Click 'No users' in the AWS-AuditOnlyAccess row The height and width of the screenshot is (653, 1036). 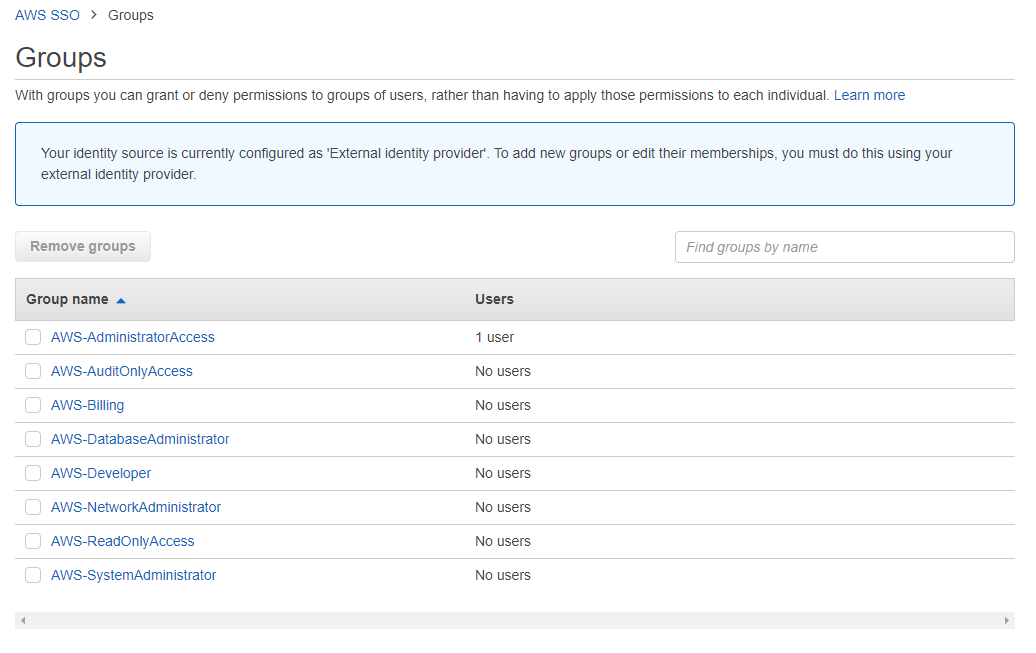(x=503, y=371)
